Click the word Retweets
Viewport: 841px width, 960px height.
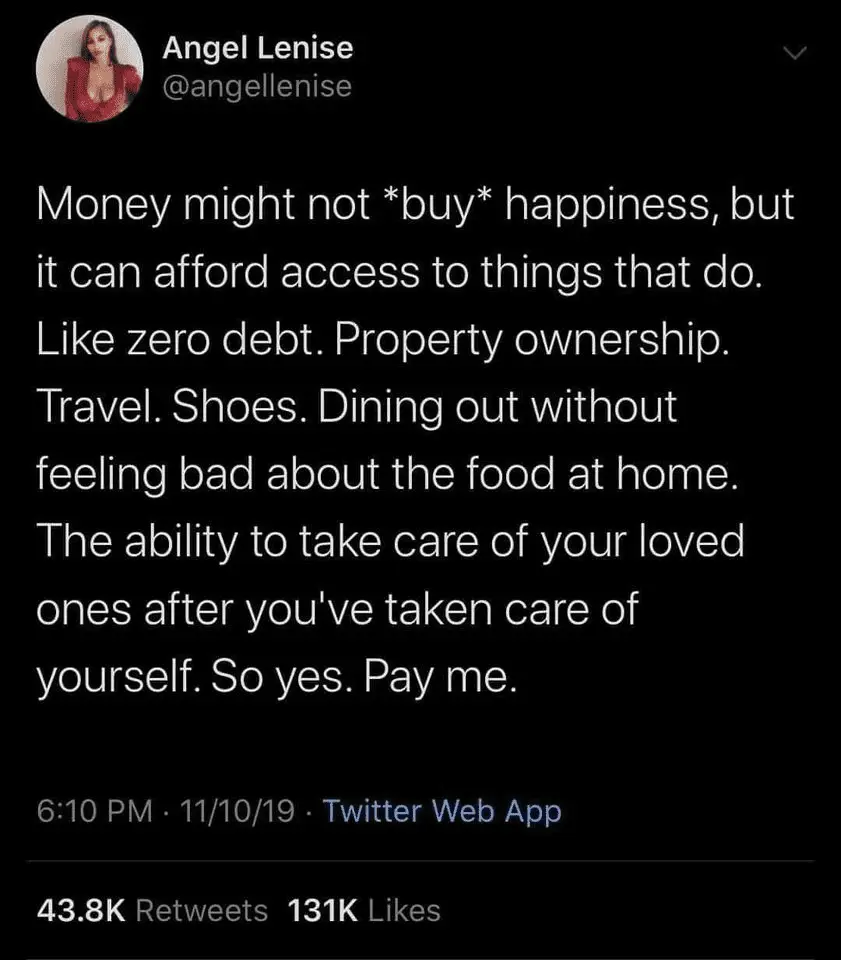tap(200, 910)
